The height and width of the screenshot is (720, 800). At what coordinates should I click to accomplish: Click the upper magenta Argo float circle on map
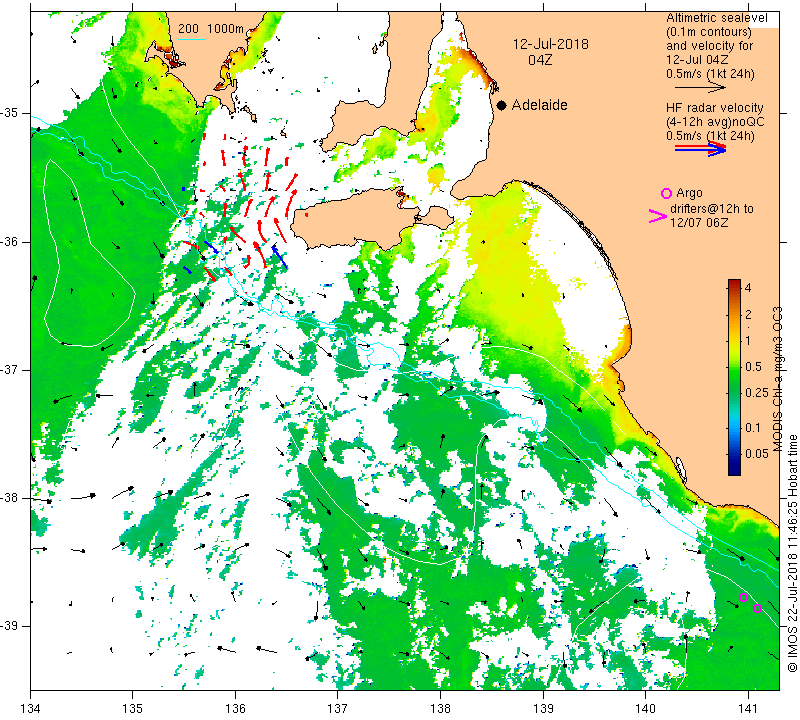(x=744, y=598)
